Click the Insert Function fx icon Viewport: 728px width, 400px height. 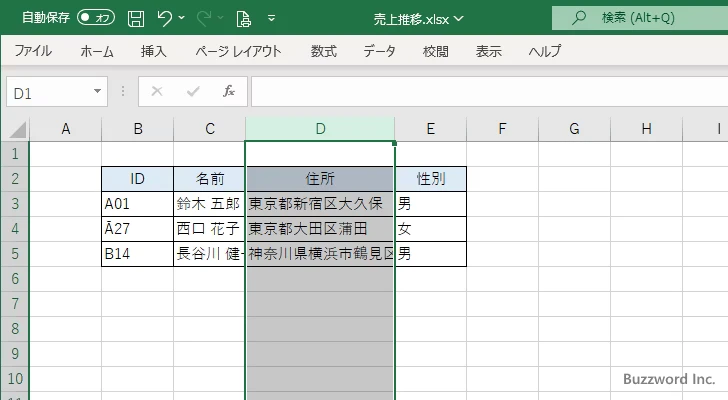pos(228,92)
